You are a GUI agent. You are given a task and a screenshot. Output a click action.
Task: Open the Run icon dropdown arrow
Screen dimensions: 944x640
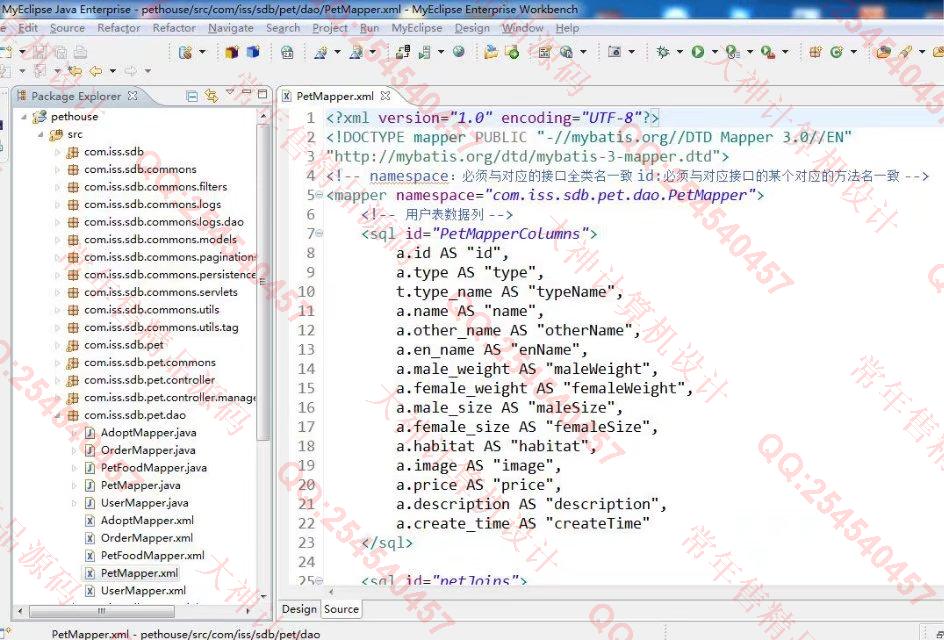click(715, 52)
